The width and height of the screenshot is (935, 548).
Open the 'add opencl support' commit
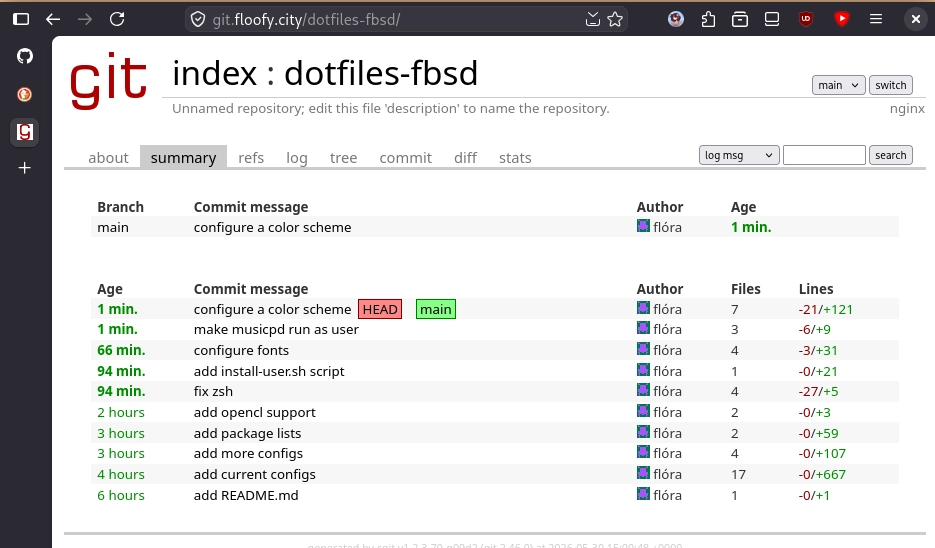coord(255,412)
